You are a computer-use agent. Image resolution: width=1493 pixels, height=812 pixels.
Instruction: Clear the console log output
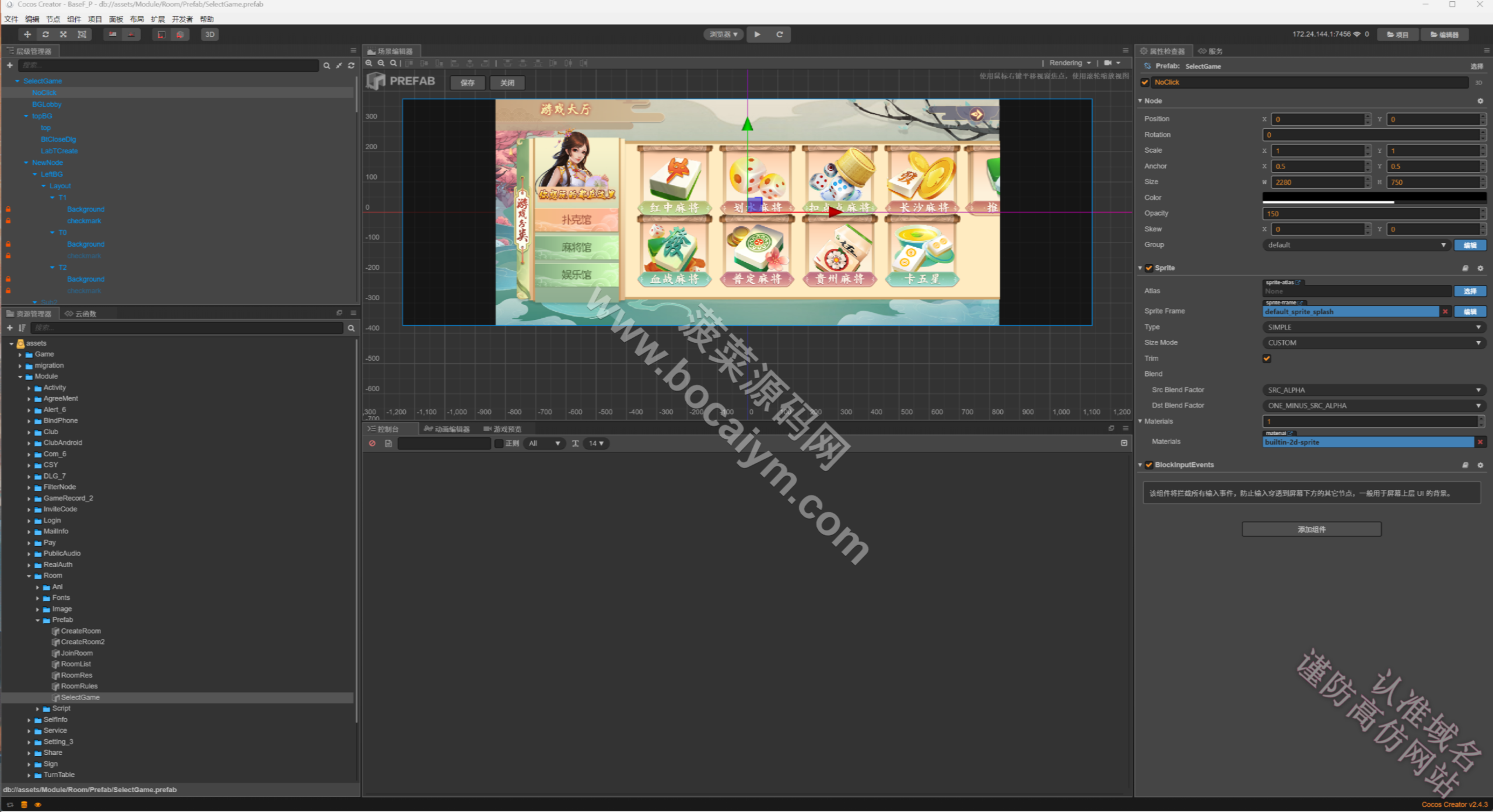372,444
